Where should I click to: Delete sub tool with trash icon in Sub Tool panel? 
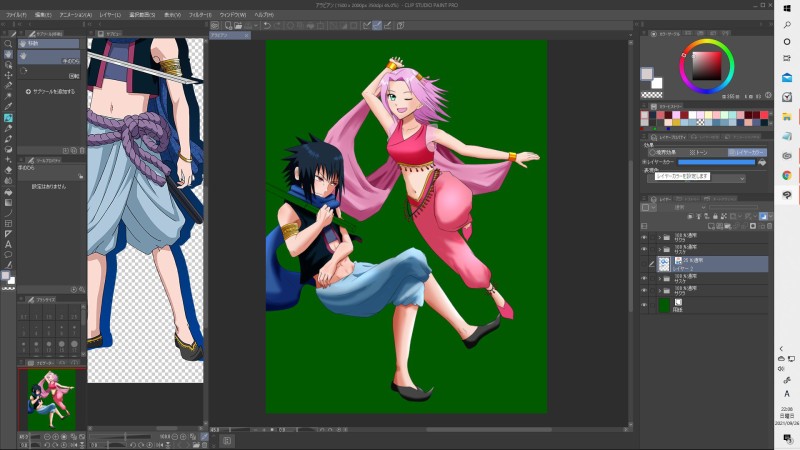(x=82, y=151)
